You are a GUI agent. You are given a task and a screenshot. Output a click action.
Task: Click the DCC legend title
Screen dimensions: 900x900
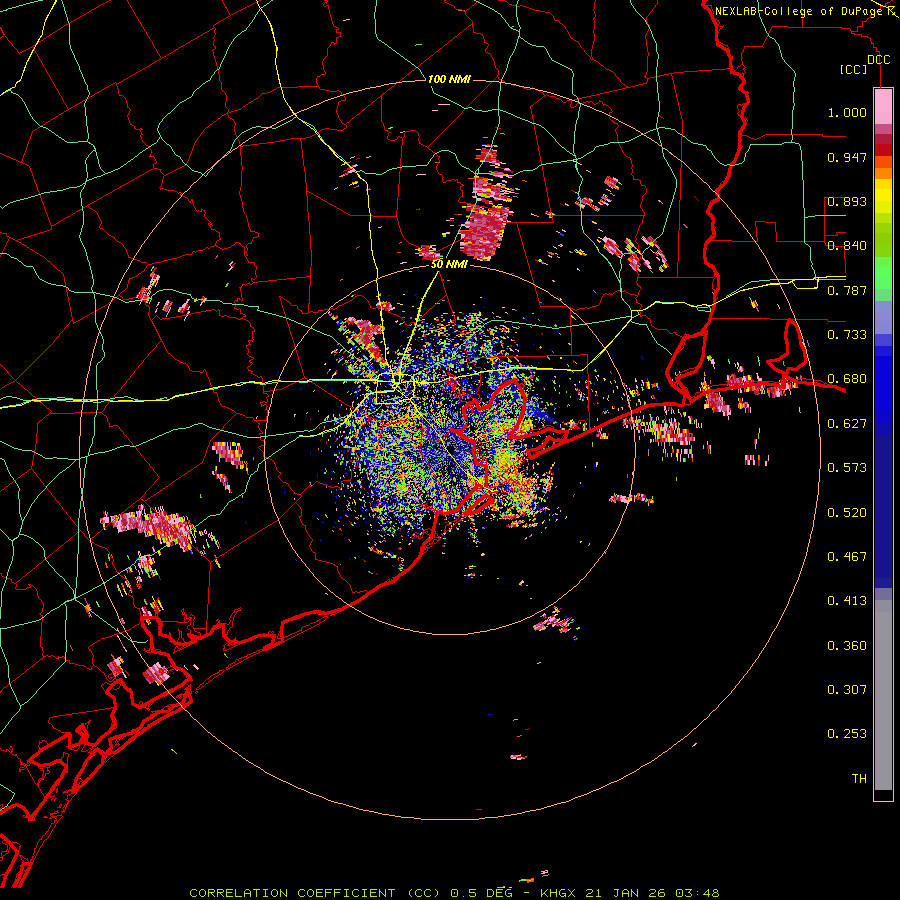point(878,60)
